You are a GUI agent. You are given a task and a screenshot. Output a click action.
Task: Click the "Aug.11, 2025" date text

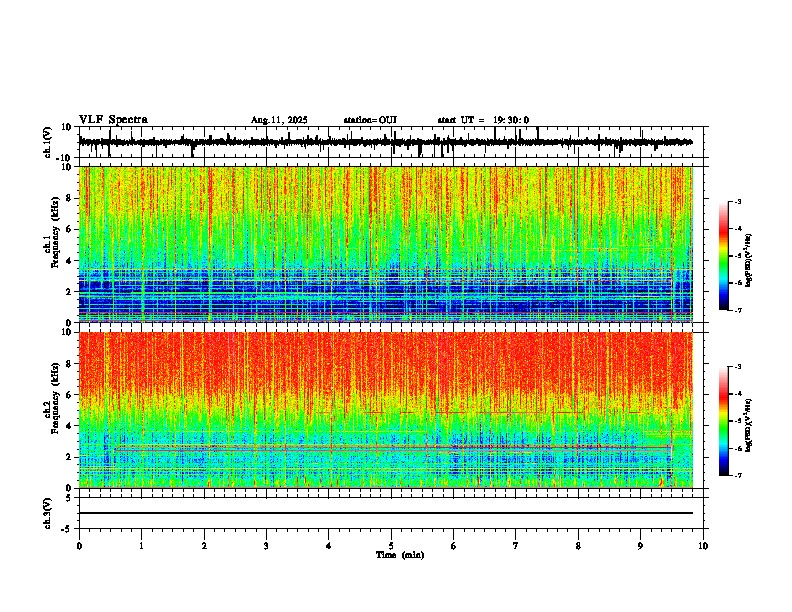pyautogui.click(x=279, y=120)
